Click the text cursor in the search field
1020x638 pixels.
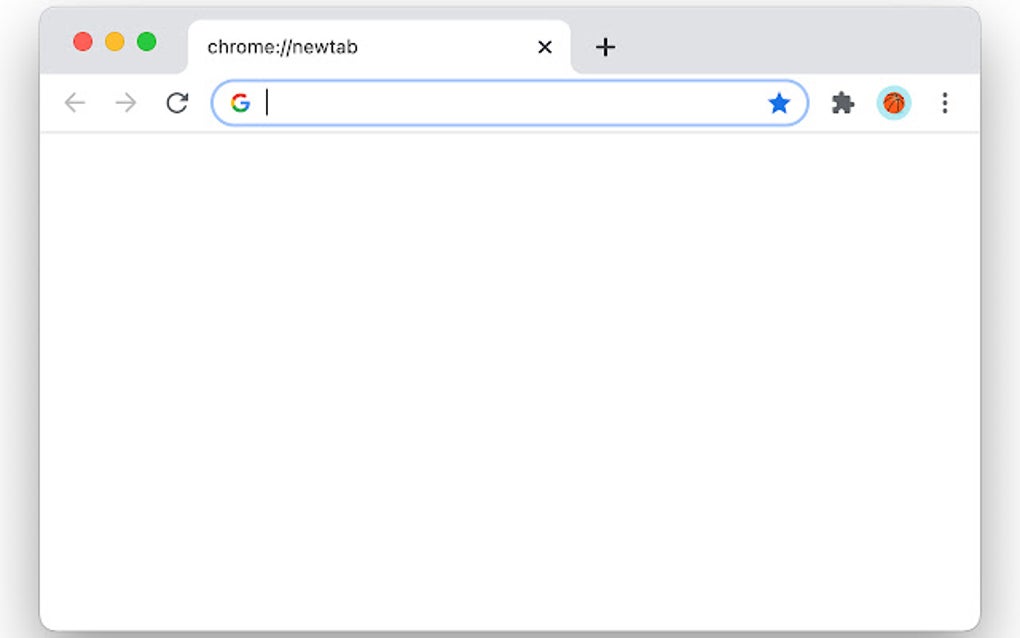(268, 102)
